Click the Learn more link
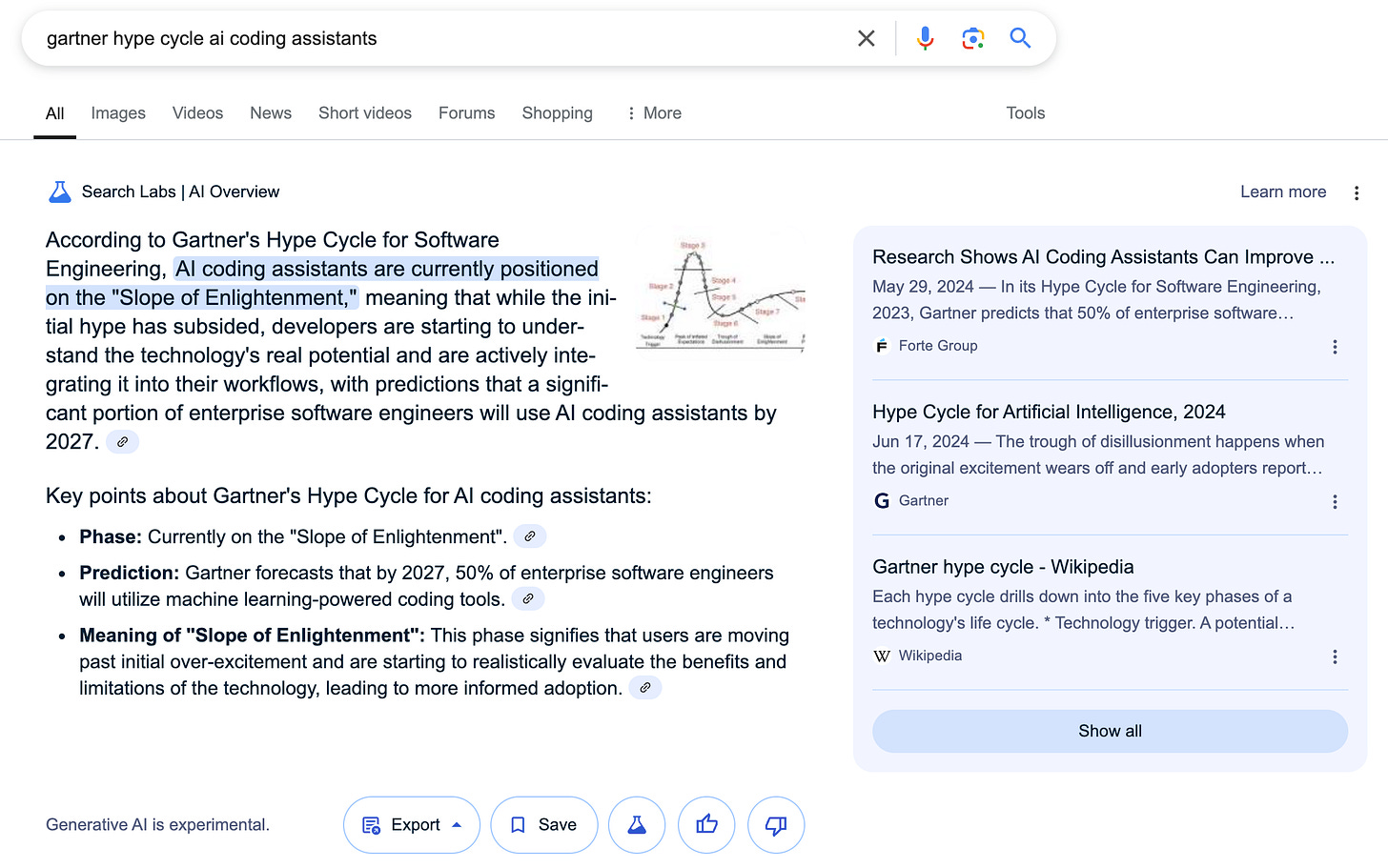 click(1283, 192)
